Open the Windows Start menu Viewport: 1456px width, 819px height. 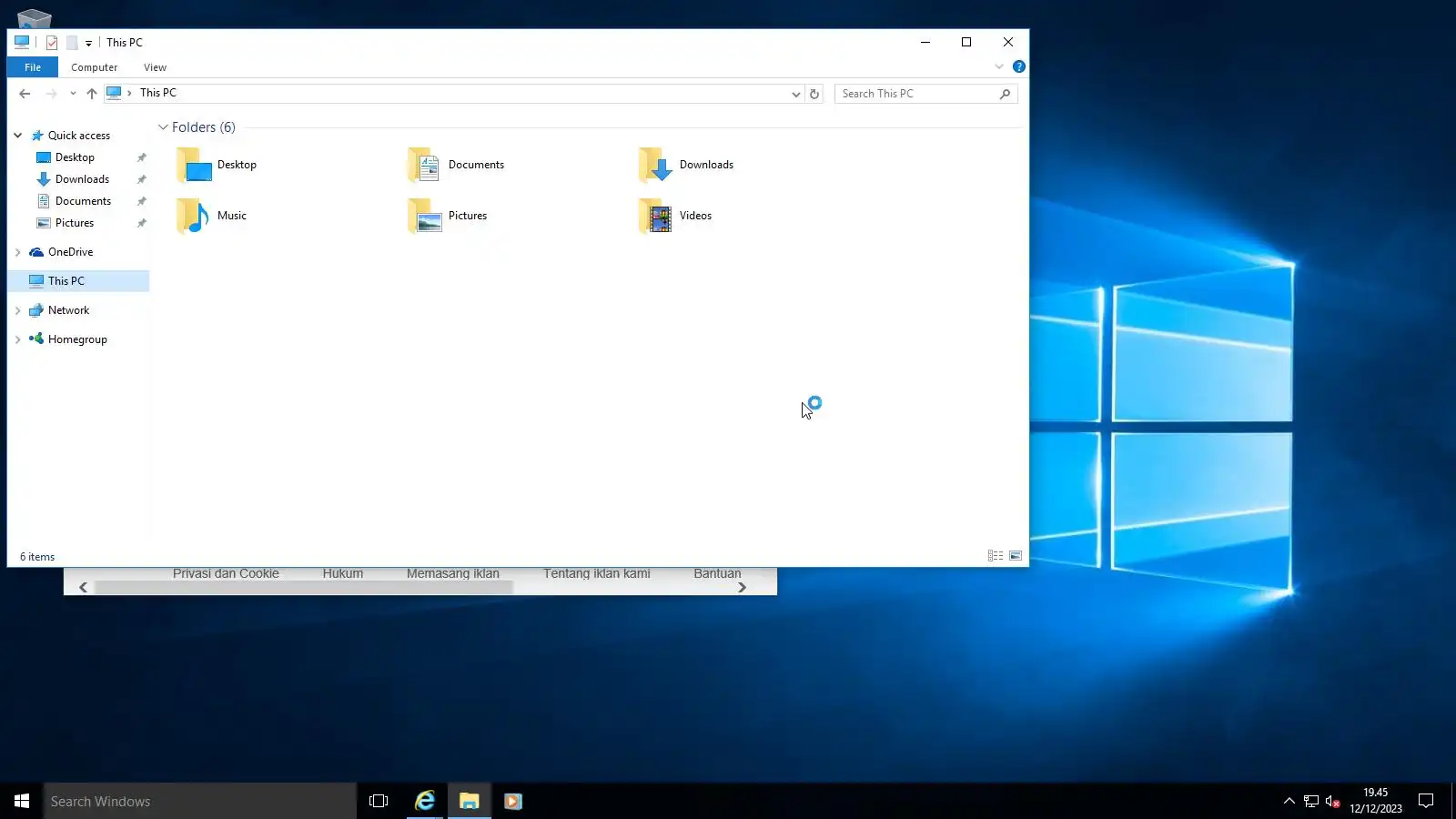[x=22, y=801]
